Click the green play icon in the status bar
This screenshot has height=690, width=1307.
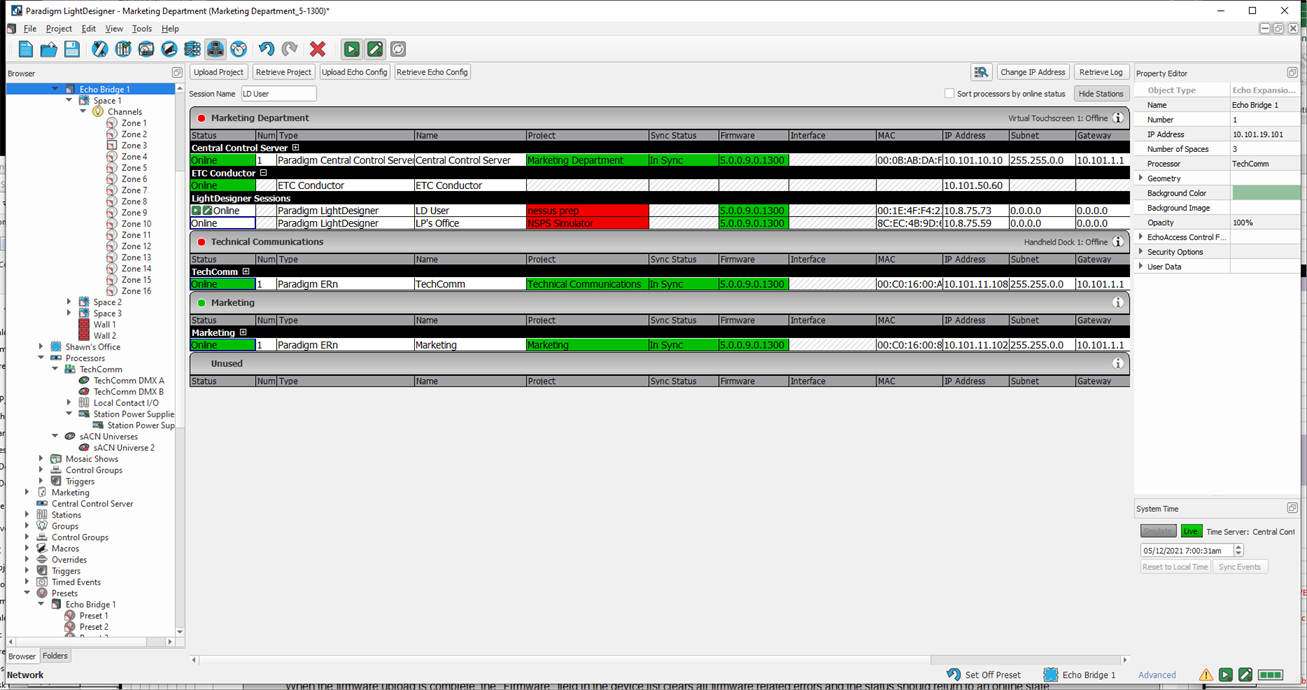(x=1225, y=675)
